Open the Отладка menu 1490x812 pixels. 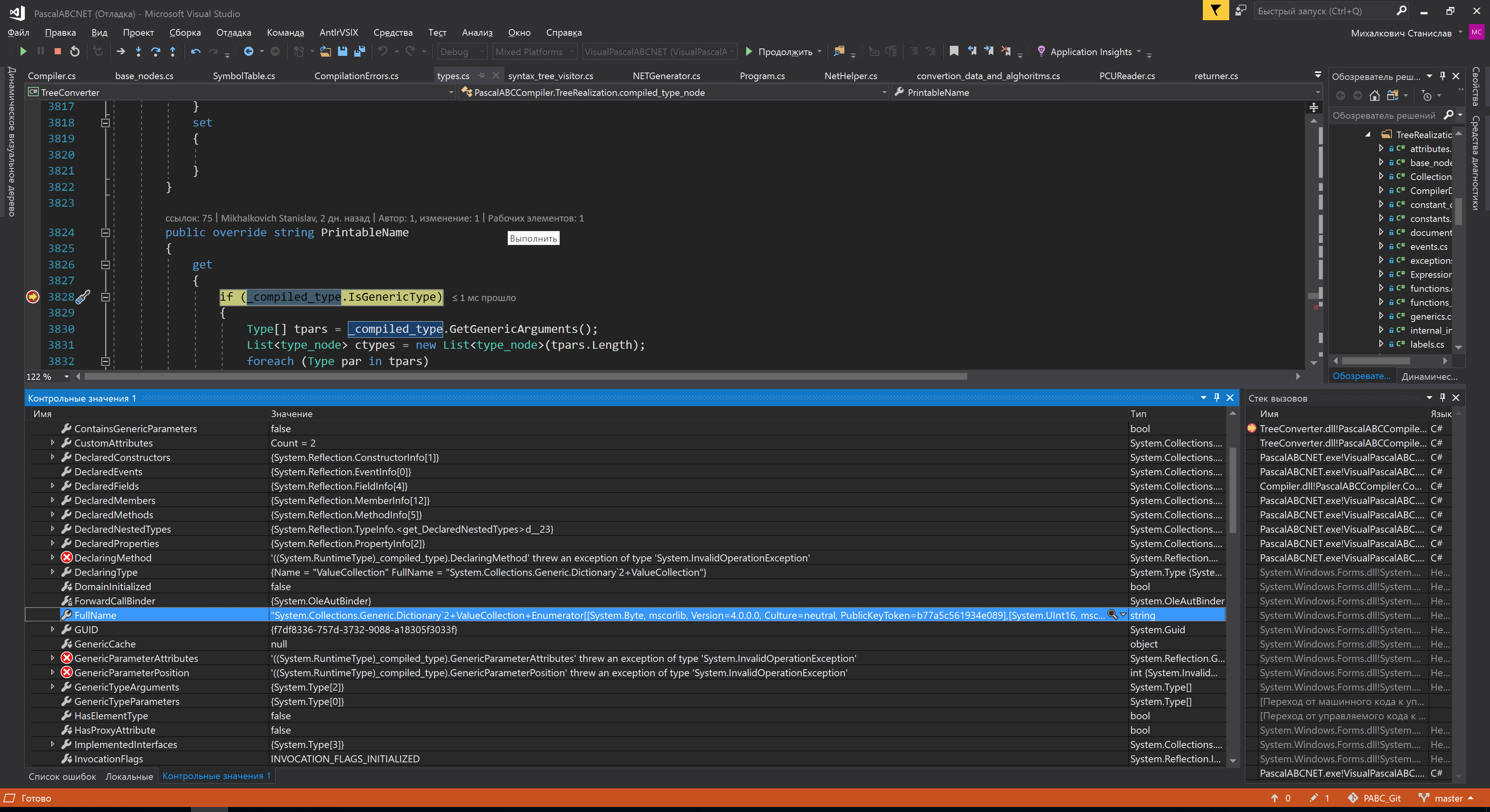tap(233, 32)
